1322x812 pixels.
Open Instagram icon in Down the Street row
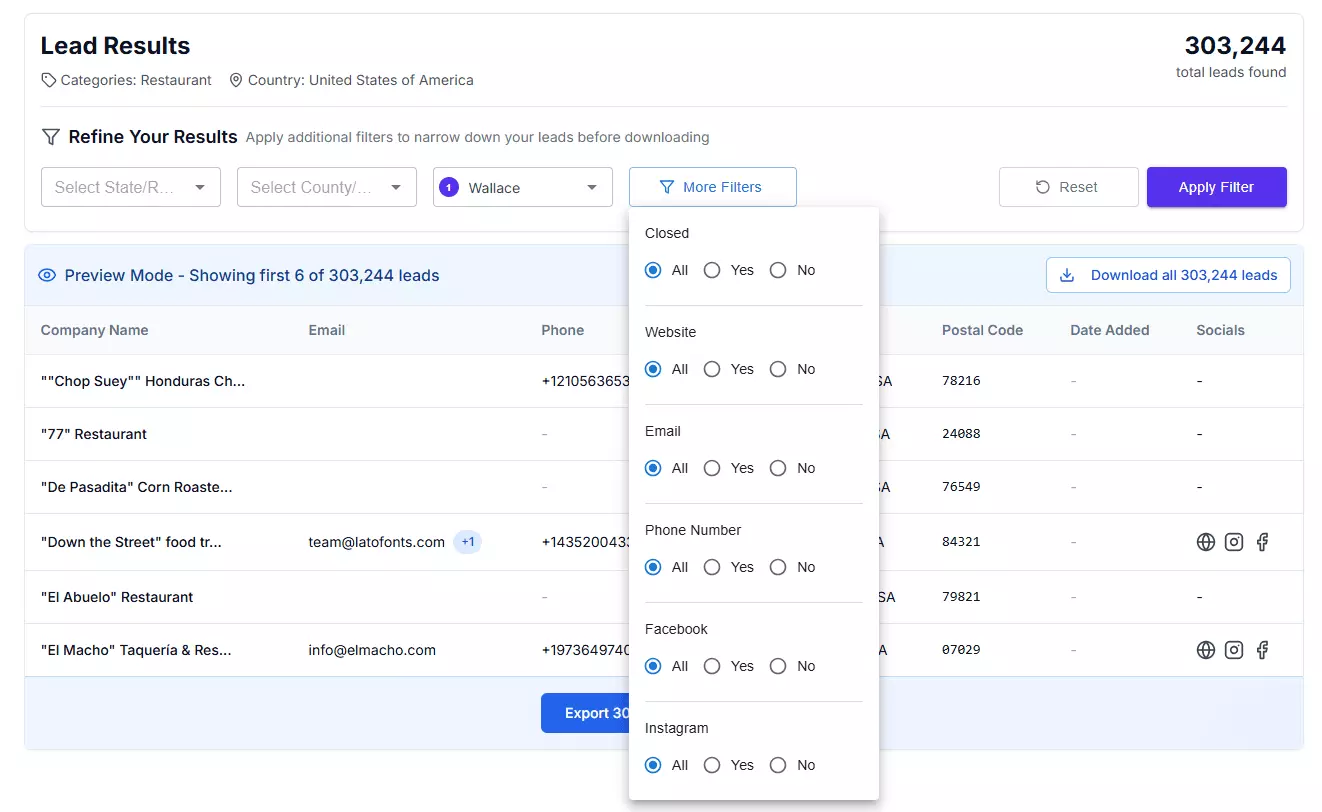[x=1234, y=542]
